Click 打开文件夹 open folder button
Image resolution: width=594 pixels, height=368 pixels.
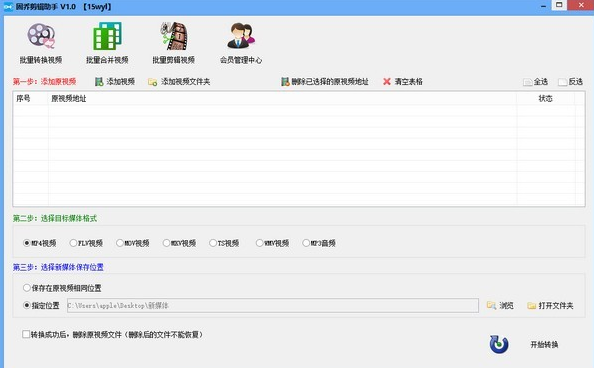coord(550,305)
